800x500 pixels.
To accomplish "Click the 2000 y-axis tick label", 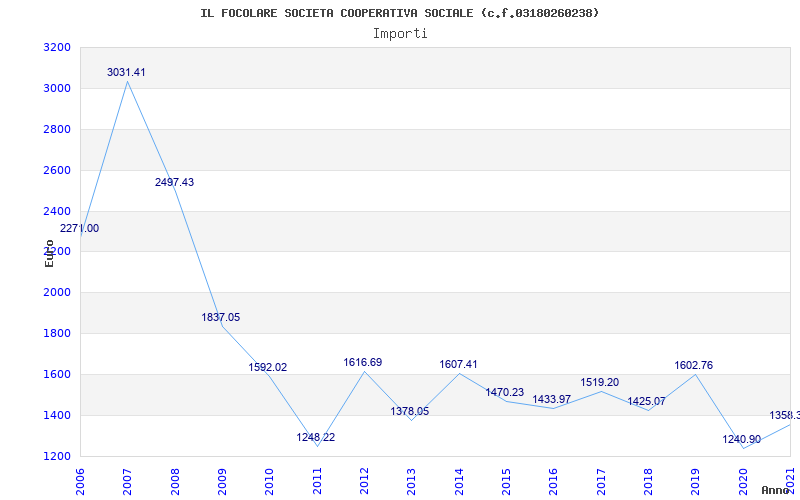I will 58,293.
